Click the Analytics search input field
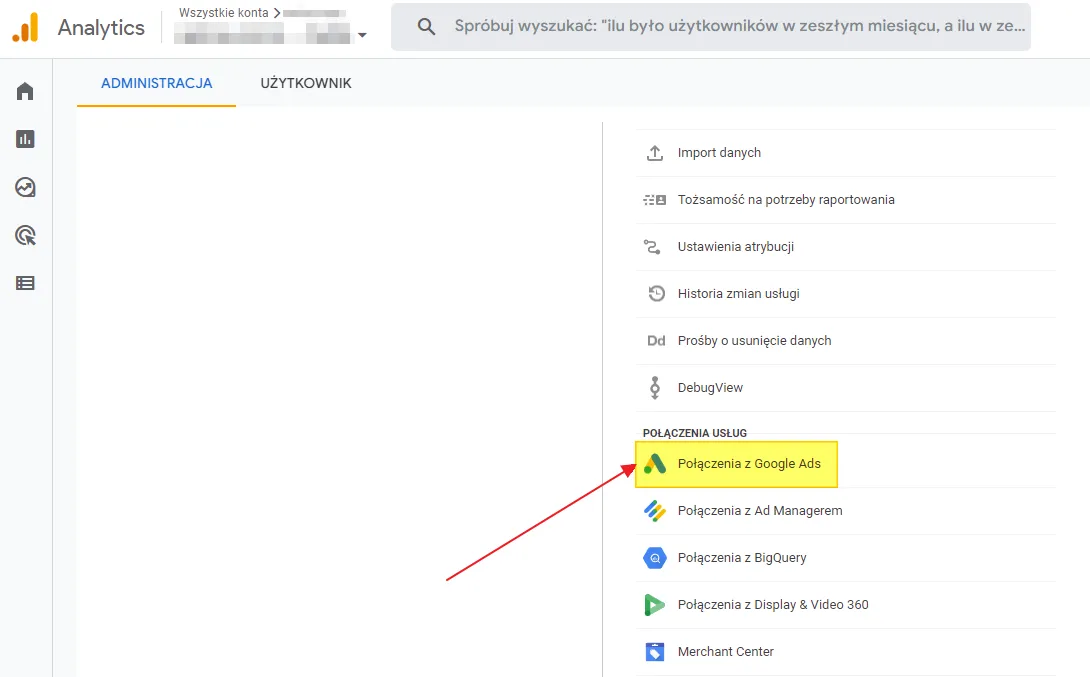 click(x=710, y=27)
